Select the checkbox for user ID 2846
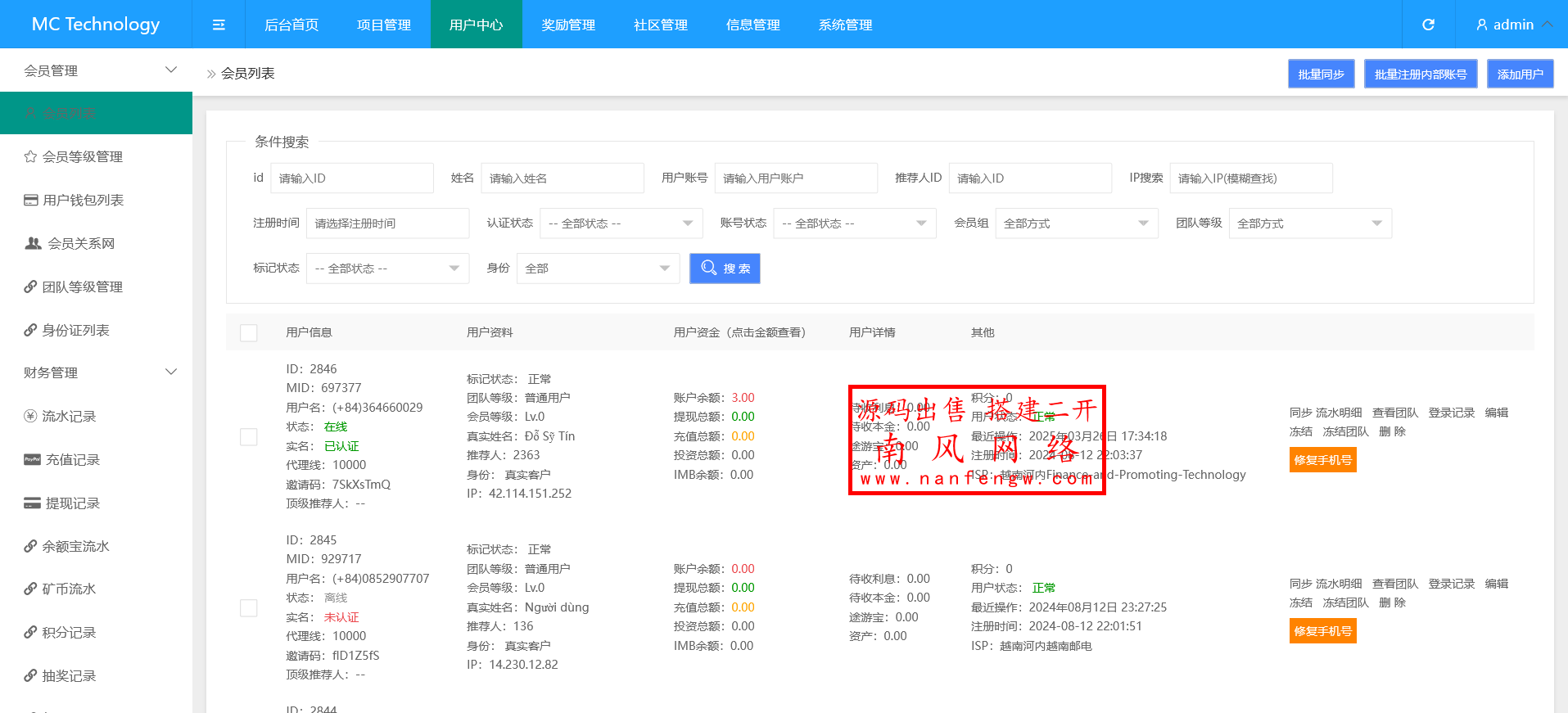 tap(249, 436)
